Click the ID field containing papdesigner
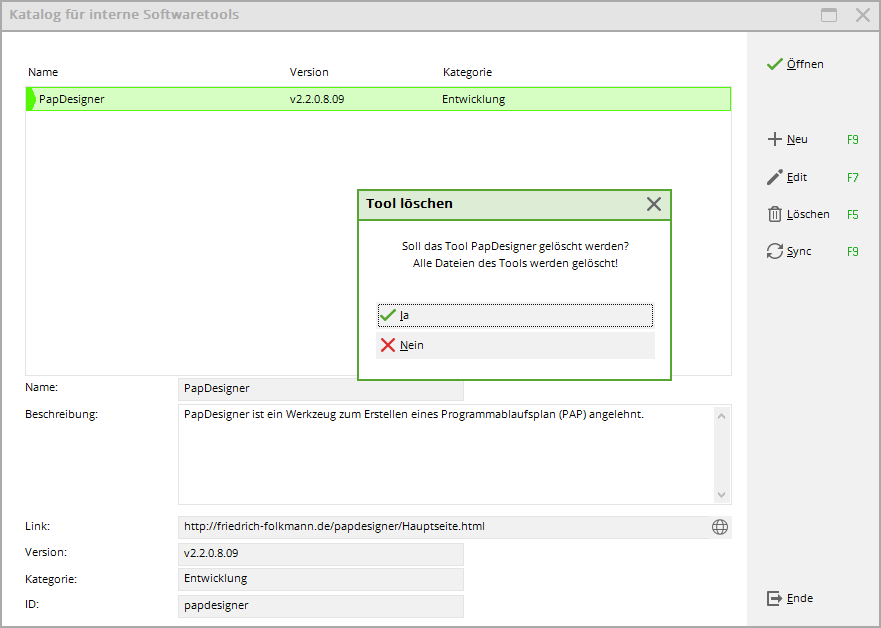Viewport: 881px width, 628px height. (x=320, y=606)
